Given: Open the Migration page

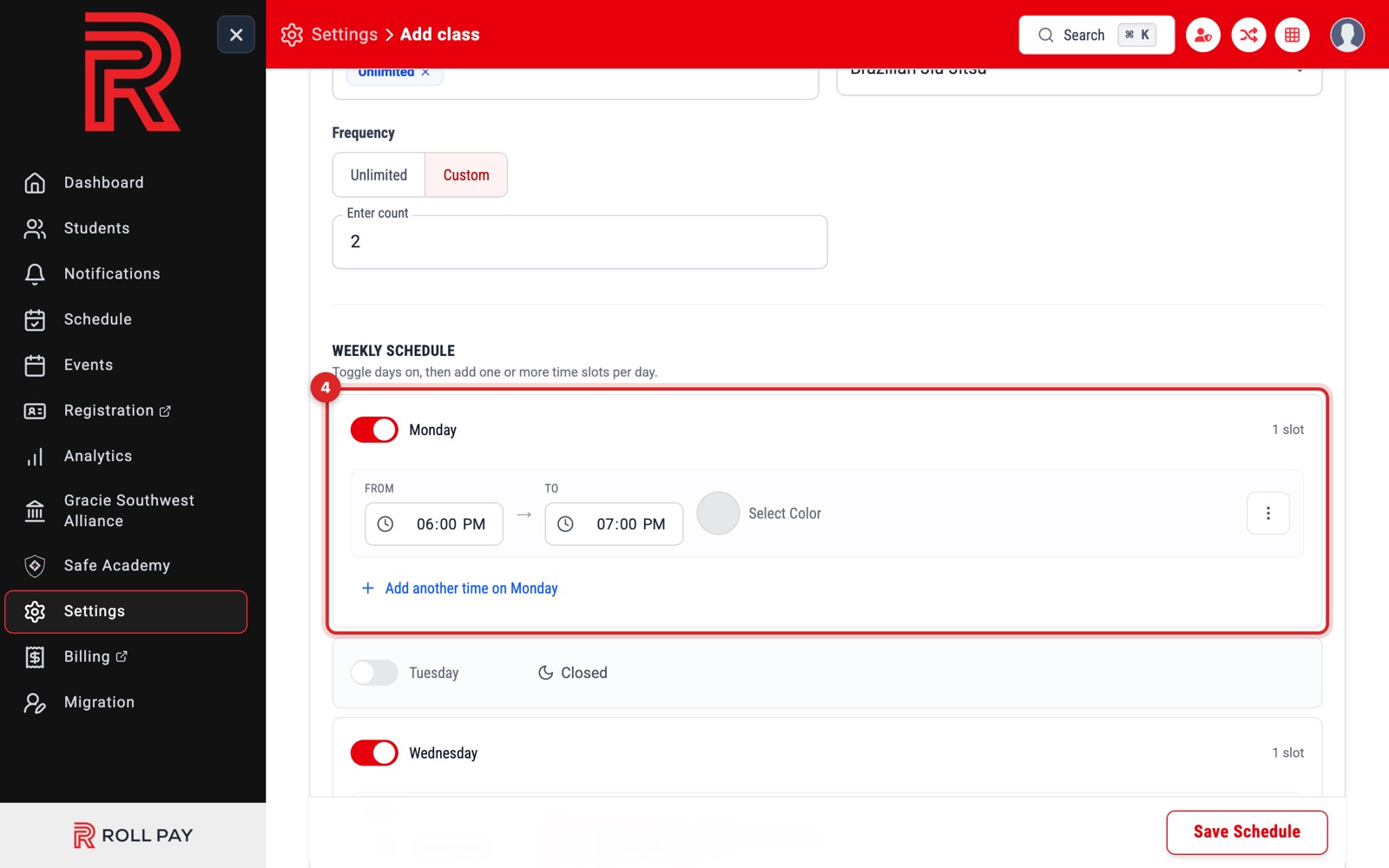Looking at the screenshot, I should pos(99,702).
